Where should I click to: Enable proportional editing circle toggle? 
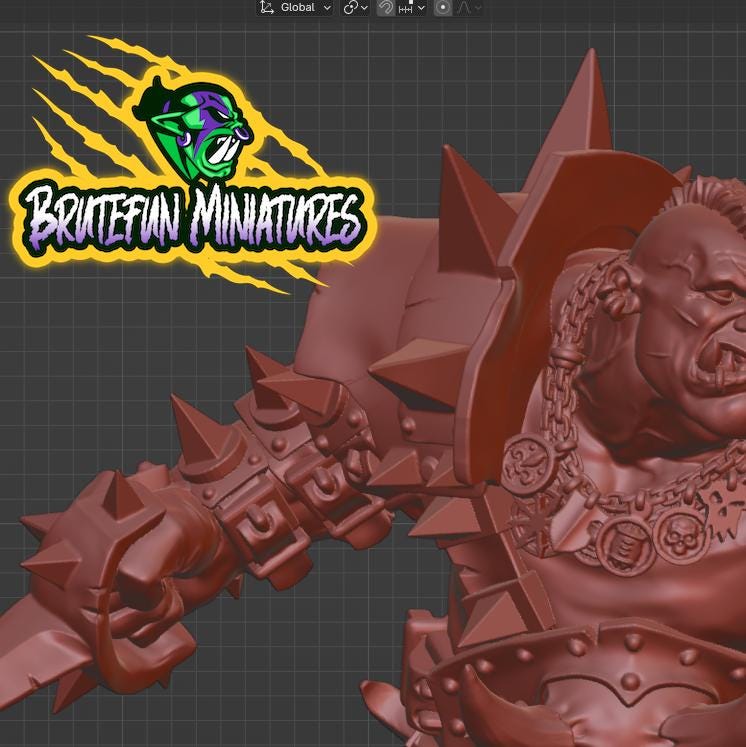point(443,8)
